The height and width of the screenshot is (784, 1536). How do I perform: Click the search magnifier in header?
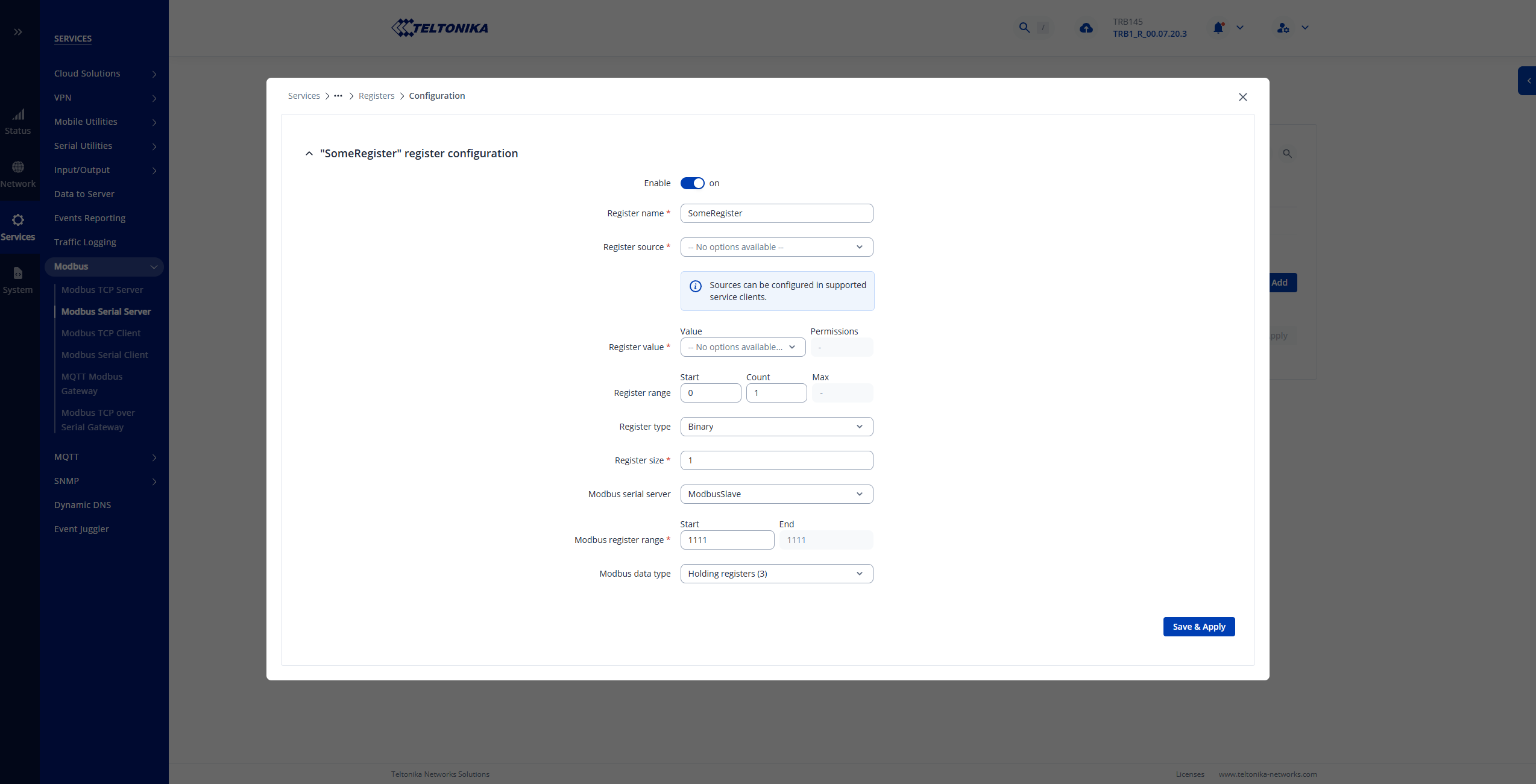coord(1024,28)
